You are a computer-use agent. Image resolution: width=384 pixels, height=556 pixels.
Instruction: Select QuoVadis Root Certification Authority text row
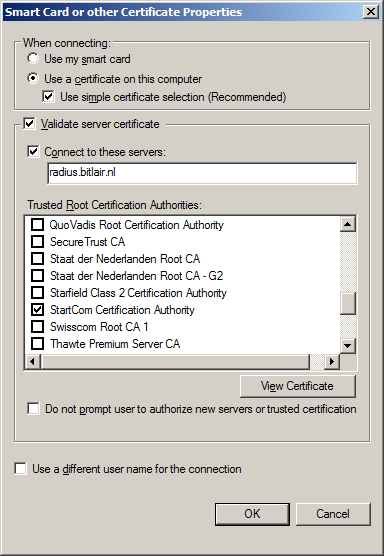pos(137,225)
